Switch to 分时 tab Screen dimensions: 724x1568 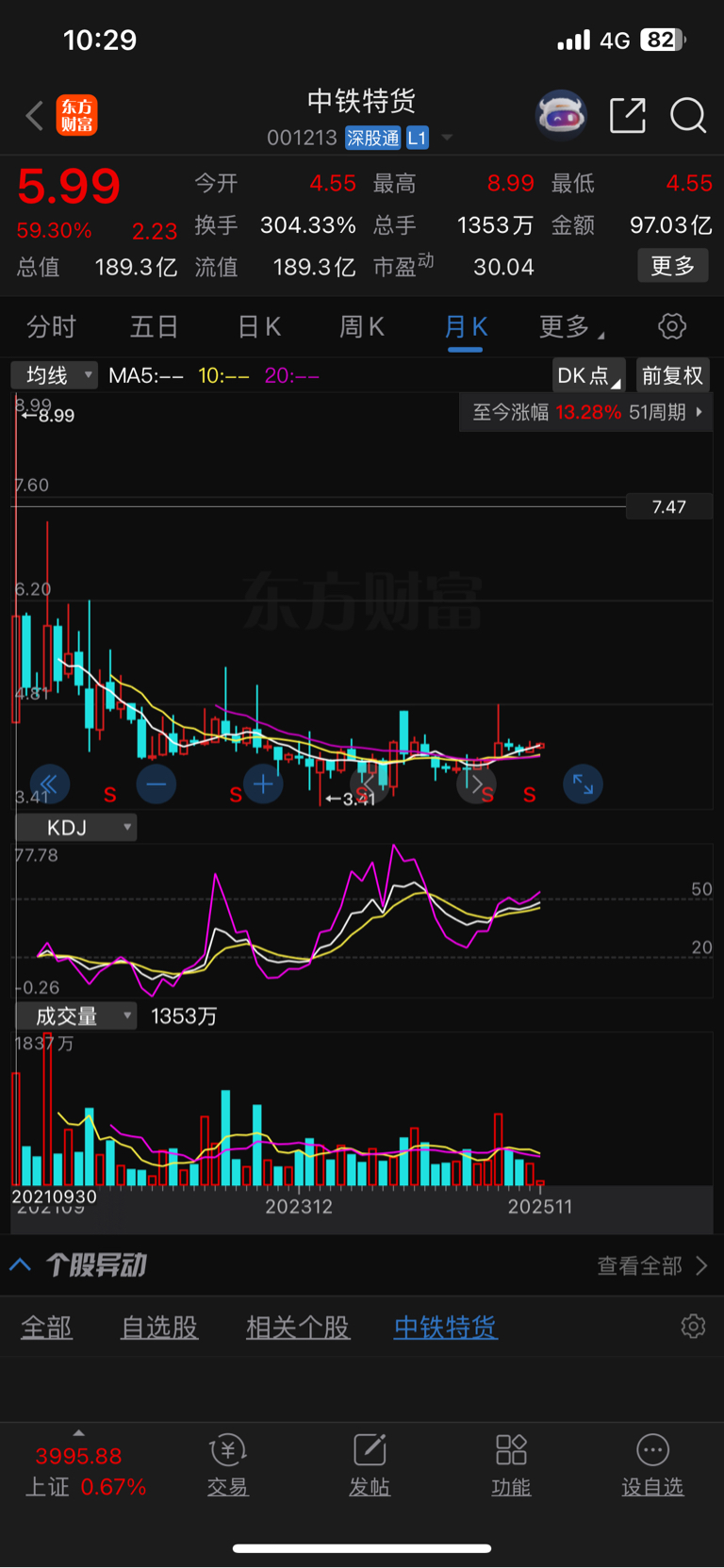pyautogui.click(x=51, y=326)
